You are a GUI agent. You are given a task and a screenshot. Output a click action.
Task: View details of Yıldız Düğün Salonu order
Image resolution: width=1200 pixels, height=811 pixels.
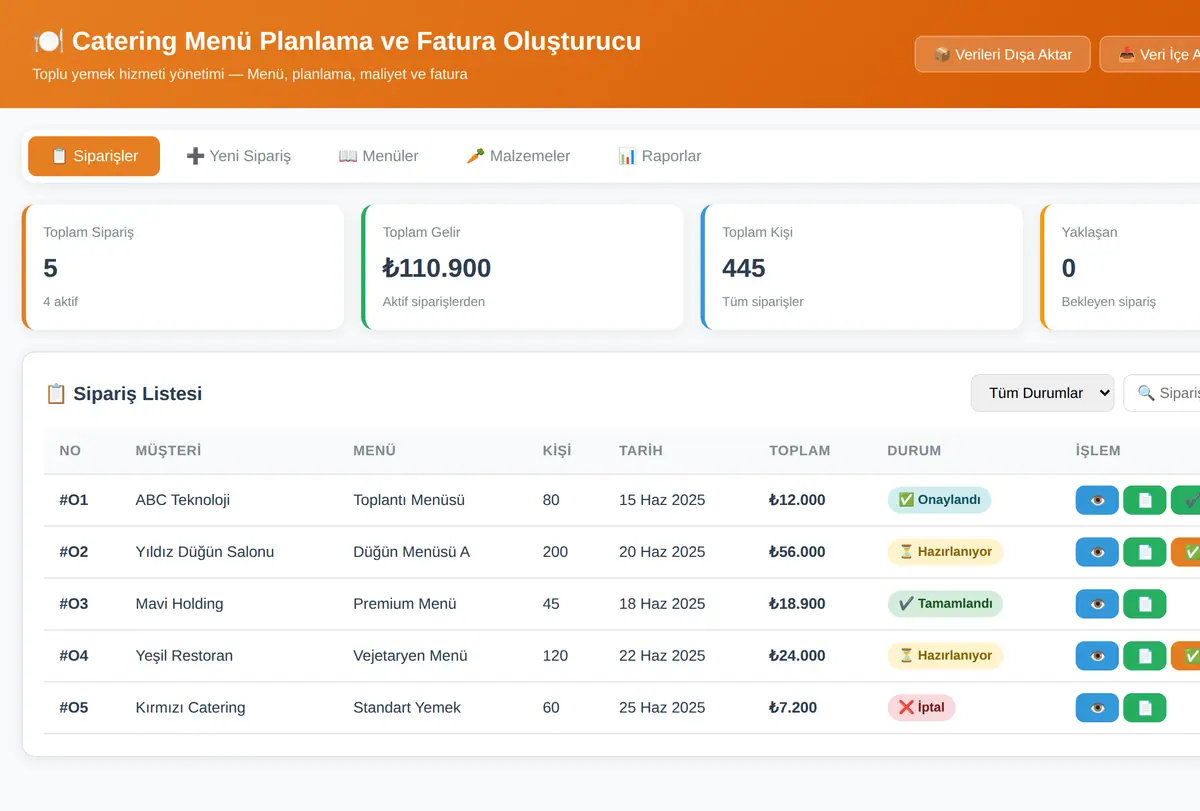point(1097,552)
